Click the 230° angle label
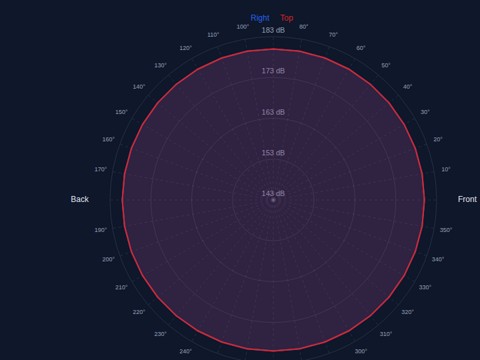This screenshot has height=360, width=480. tap(160, 334)
